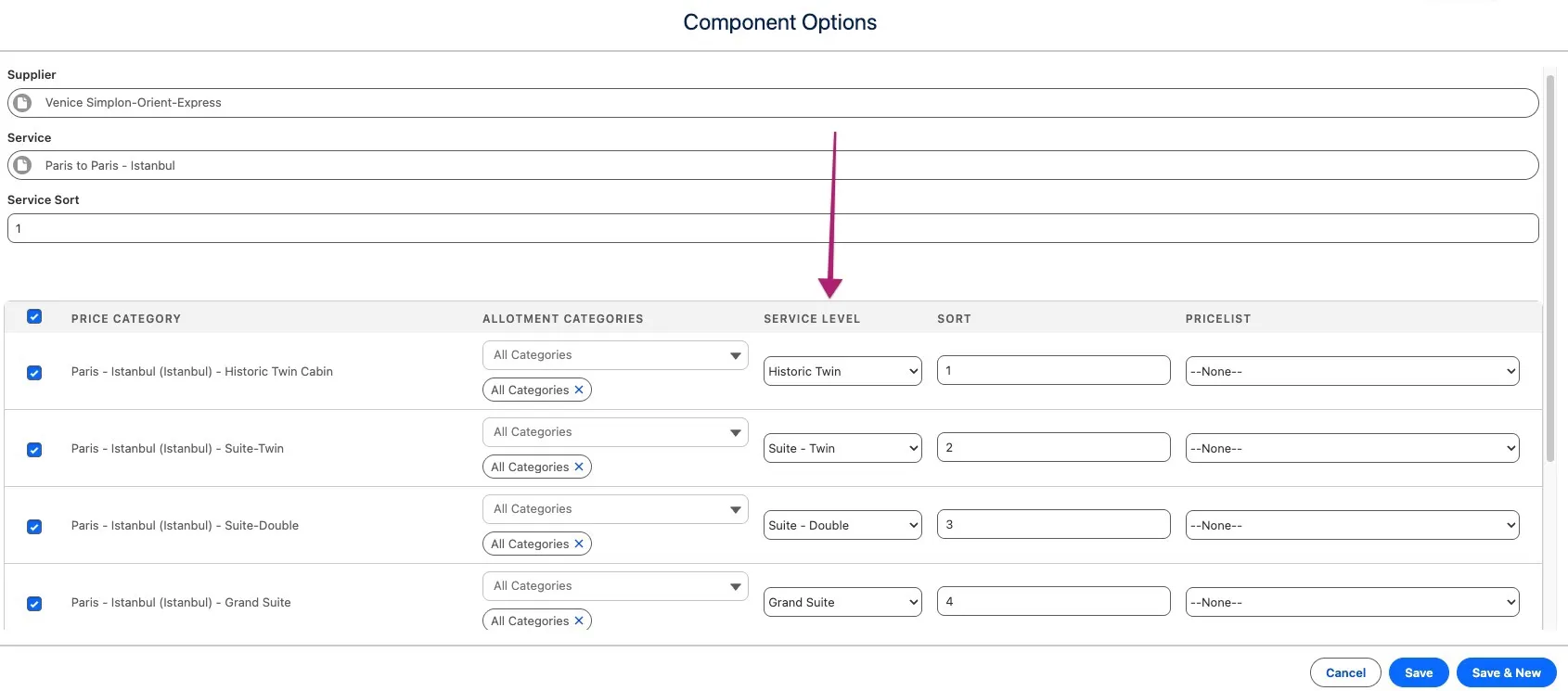
Task: Remove All Categories pill for Grand Suite row
Action: (579, 621)
